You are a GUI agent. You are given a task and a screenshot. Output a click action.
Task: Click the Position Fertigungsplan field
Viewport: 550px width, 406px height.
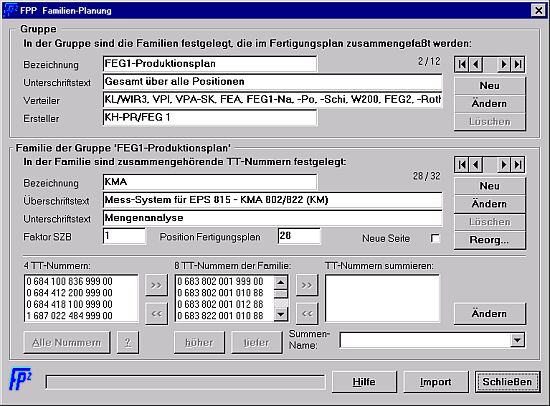coord(299,236)
